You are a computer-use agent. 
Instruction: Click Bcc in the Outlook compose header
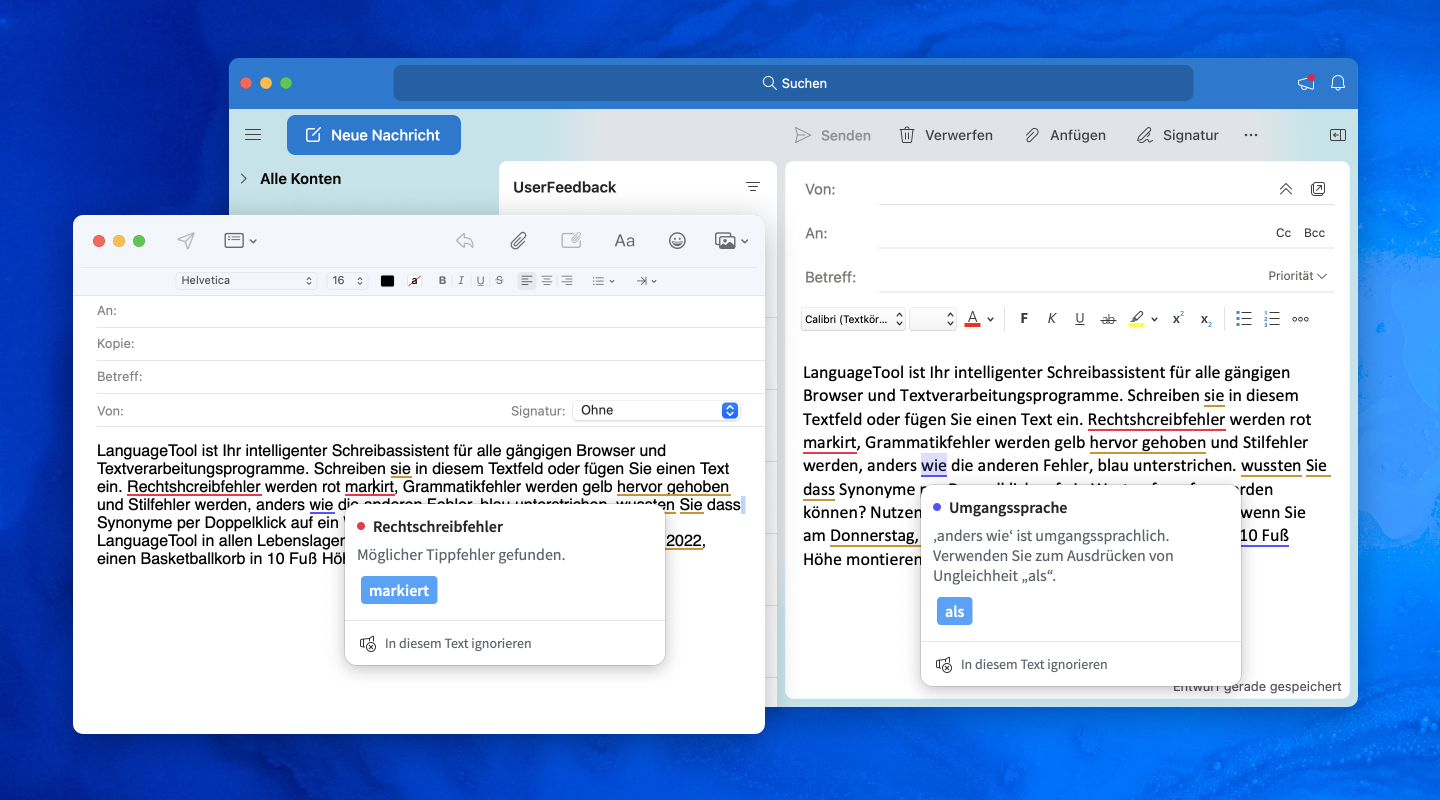(x=1315, y=233)
